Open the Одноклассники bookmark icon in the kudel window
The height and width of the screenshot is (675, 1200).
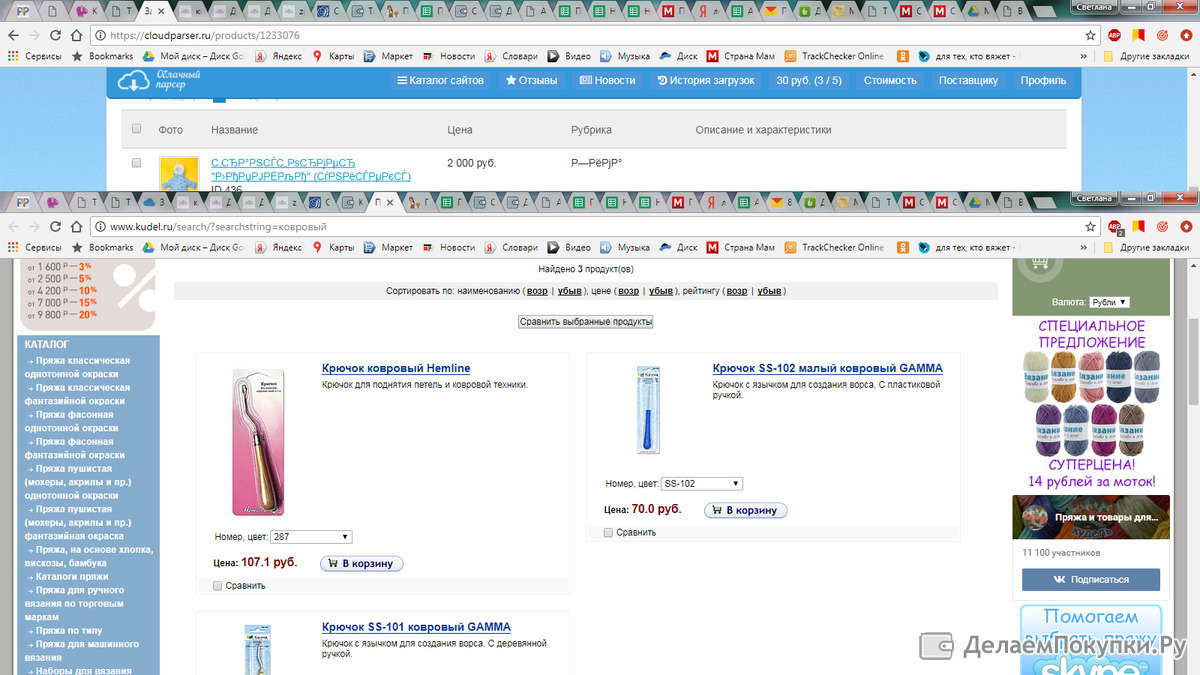pos(902,247)
